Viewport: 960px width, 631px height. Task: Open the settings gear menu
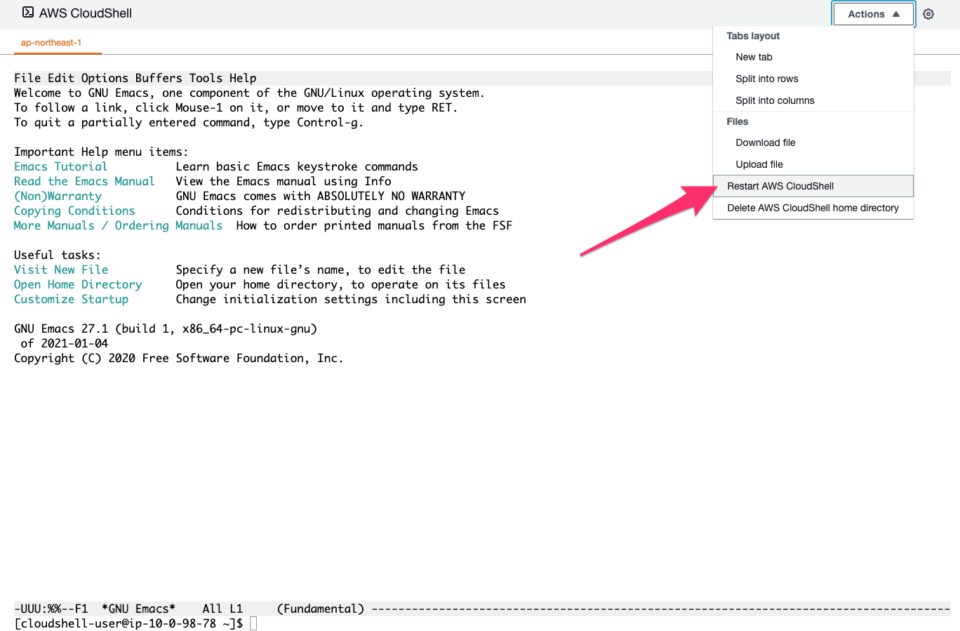[x=928, y=13]
